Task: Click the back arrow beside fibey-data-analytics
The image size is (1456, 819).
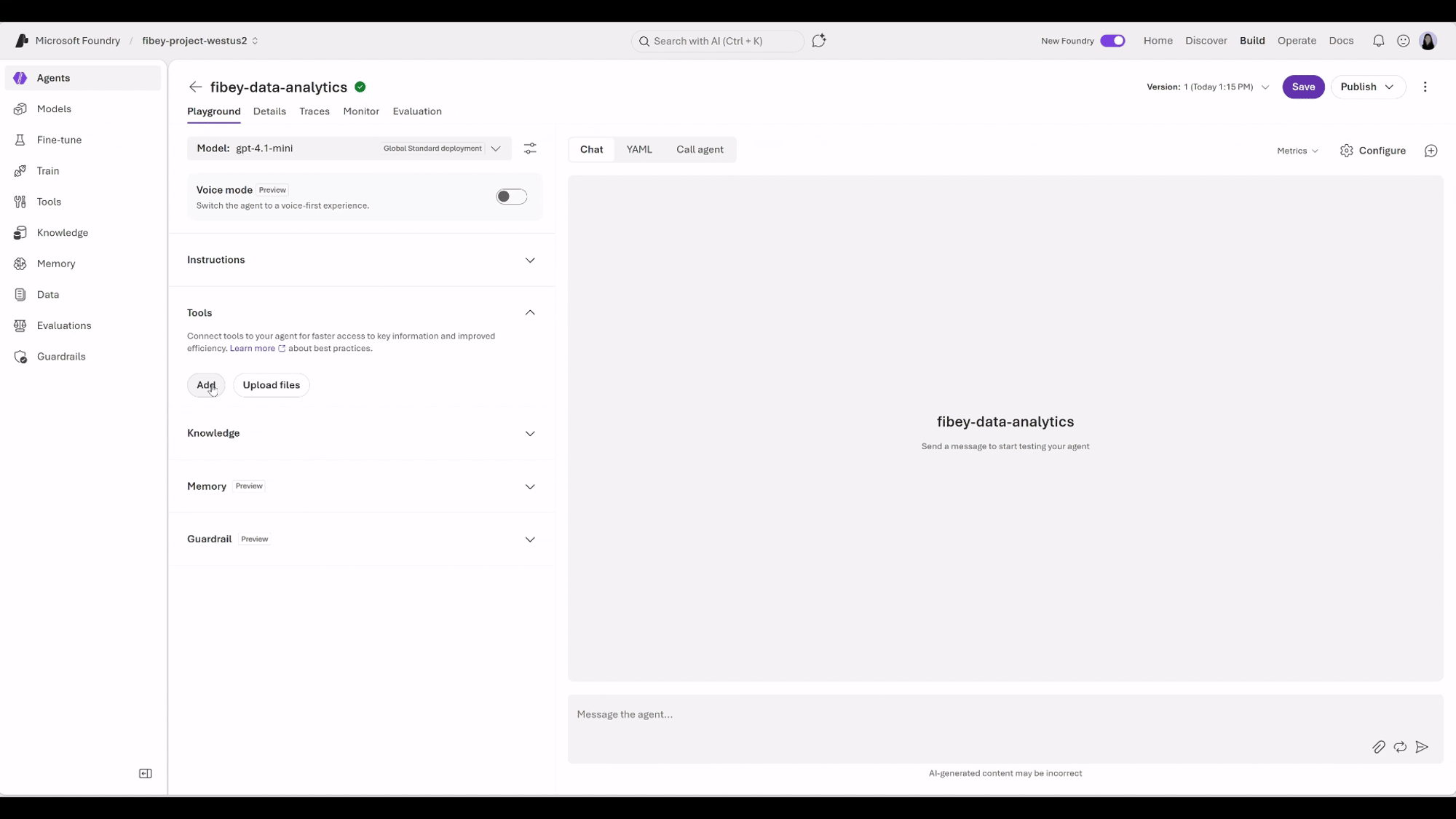Action: tap(195, 87)
